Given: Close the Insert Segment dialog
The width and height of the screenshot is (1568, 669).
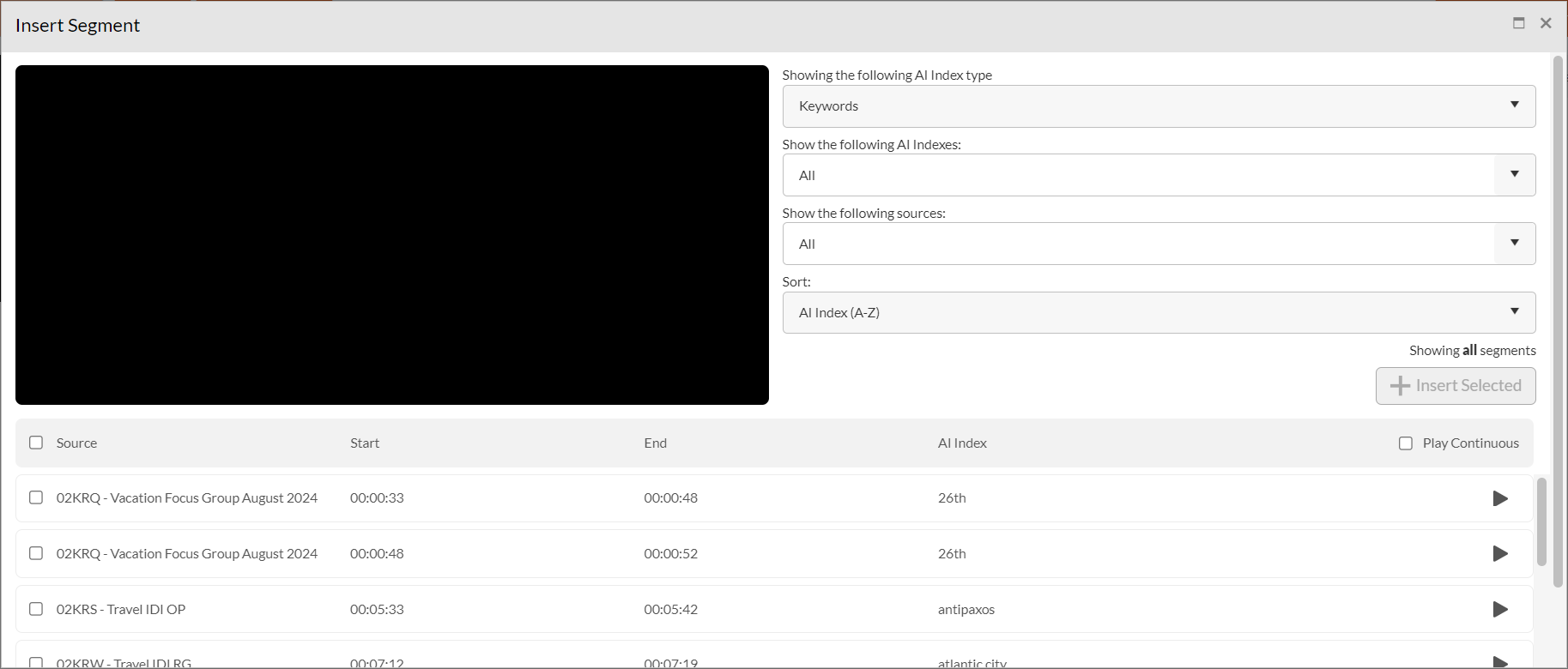Looking at the screenshot, I should pyautogui.click(x=1546, y=23).
